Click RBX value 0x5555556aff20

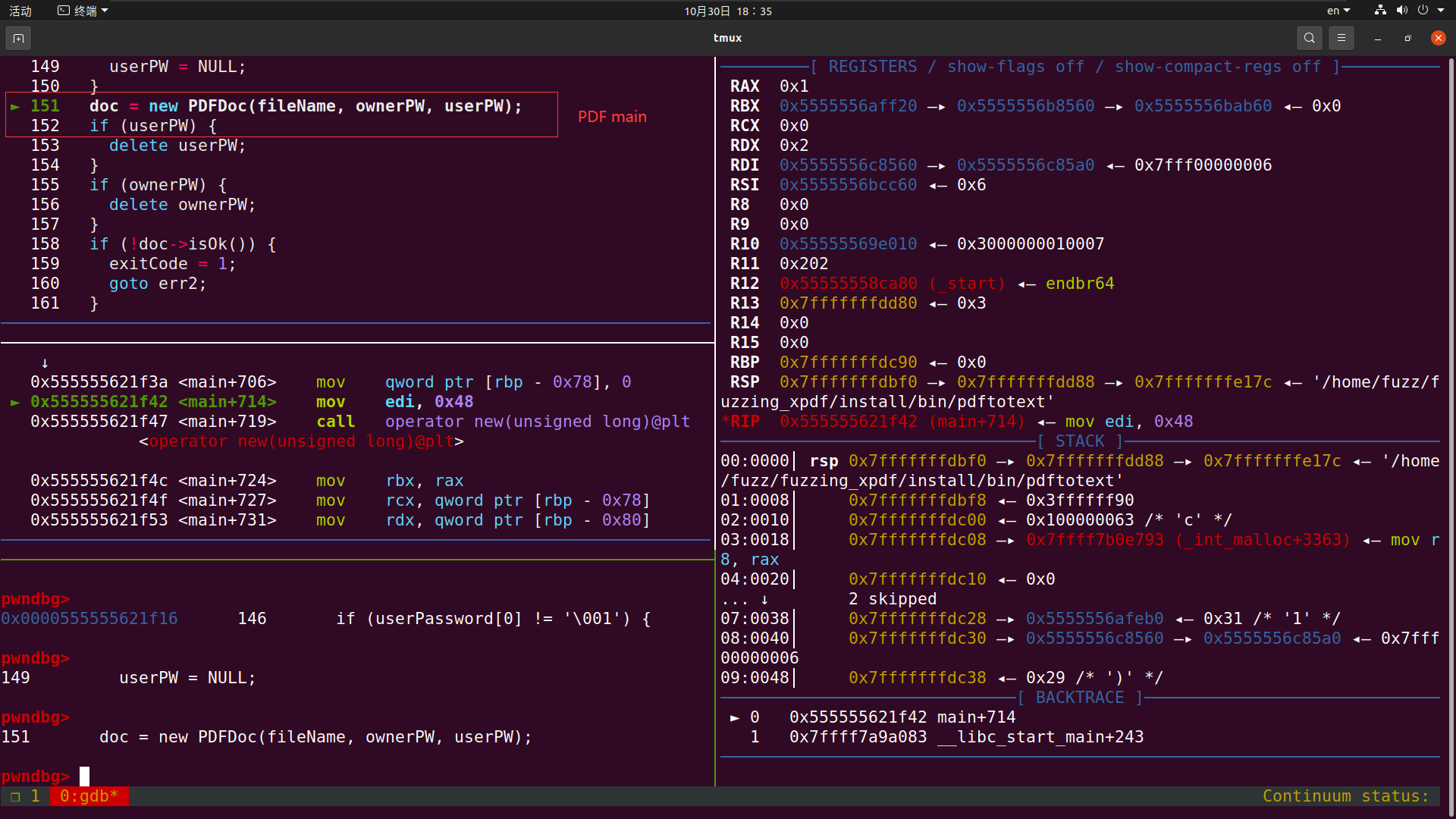pos(848,106)
